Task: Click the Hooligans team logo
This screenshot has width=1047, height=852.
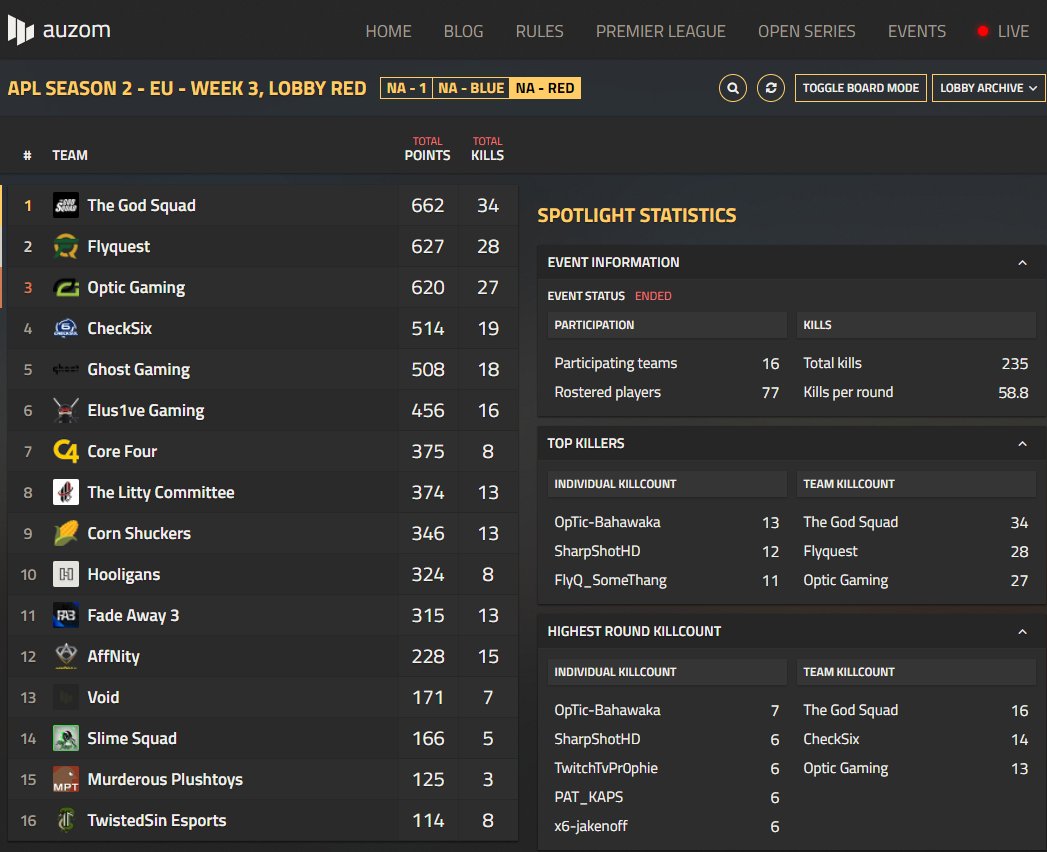Action: coord(65,574)
